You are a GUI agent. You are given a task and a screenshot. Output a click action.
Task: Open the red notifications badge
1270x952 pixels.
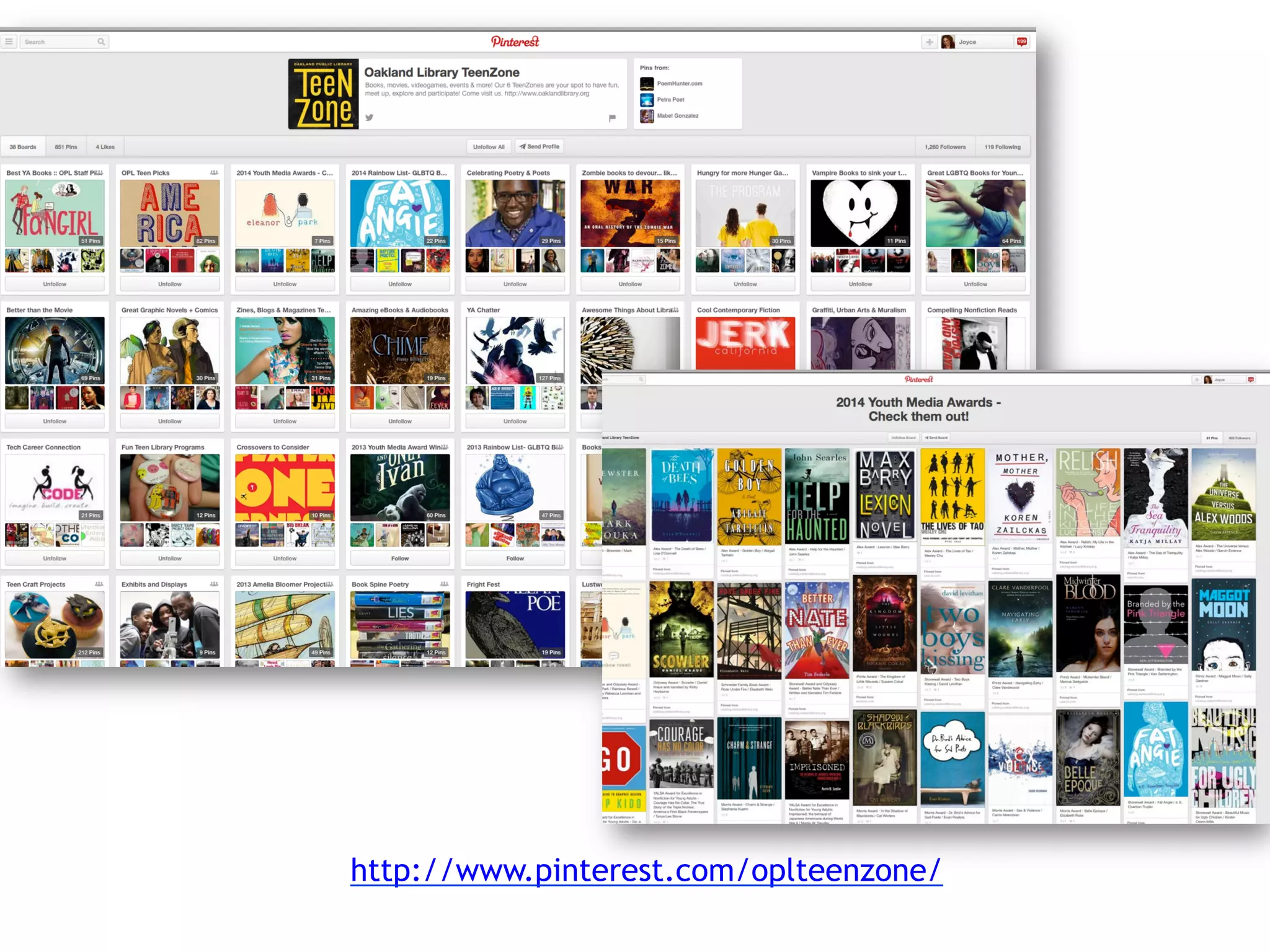1022,42
